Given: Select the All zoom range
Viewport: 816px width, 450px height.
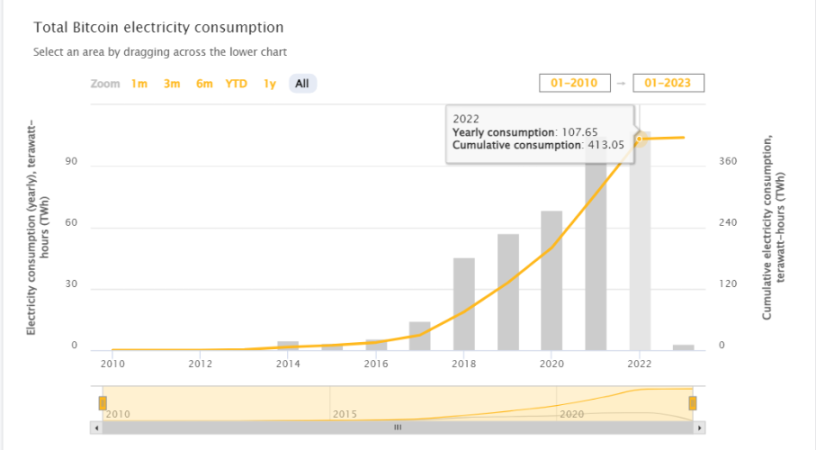Looking at the screenshot, I should [x=302, y=84].
